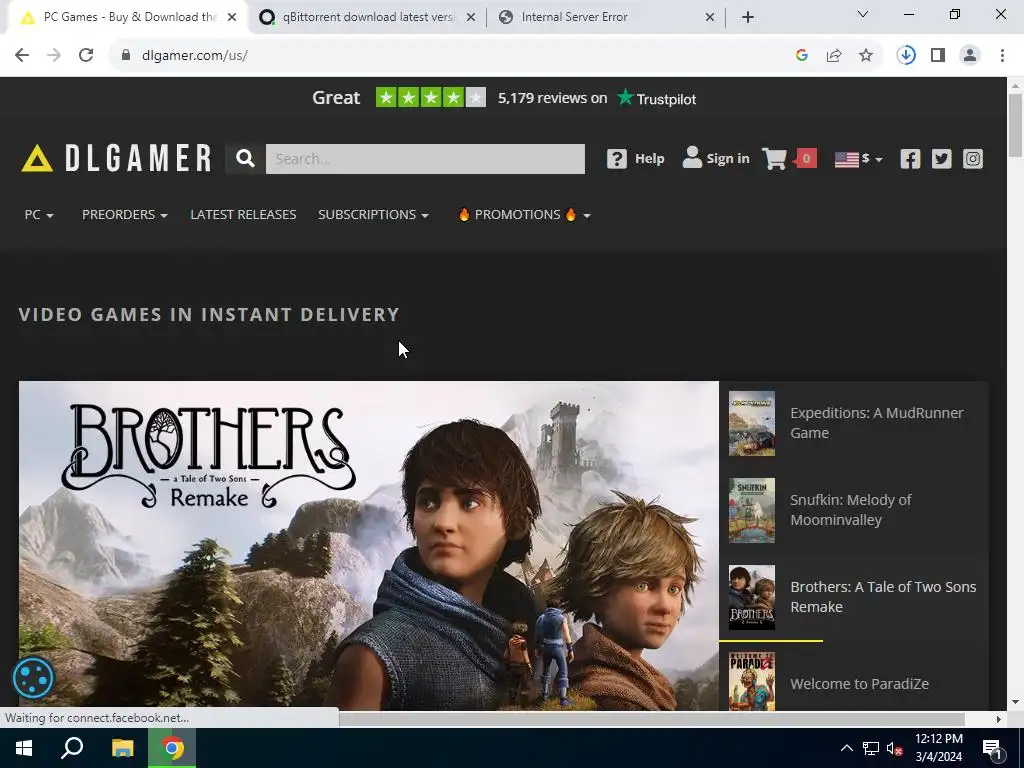Image resolution: width=1024 pixels, height=768 pixels.
Task: Open the Trustpilot logo link
Action: click(657, 99)
